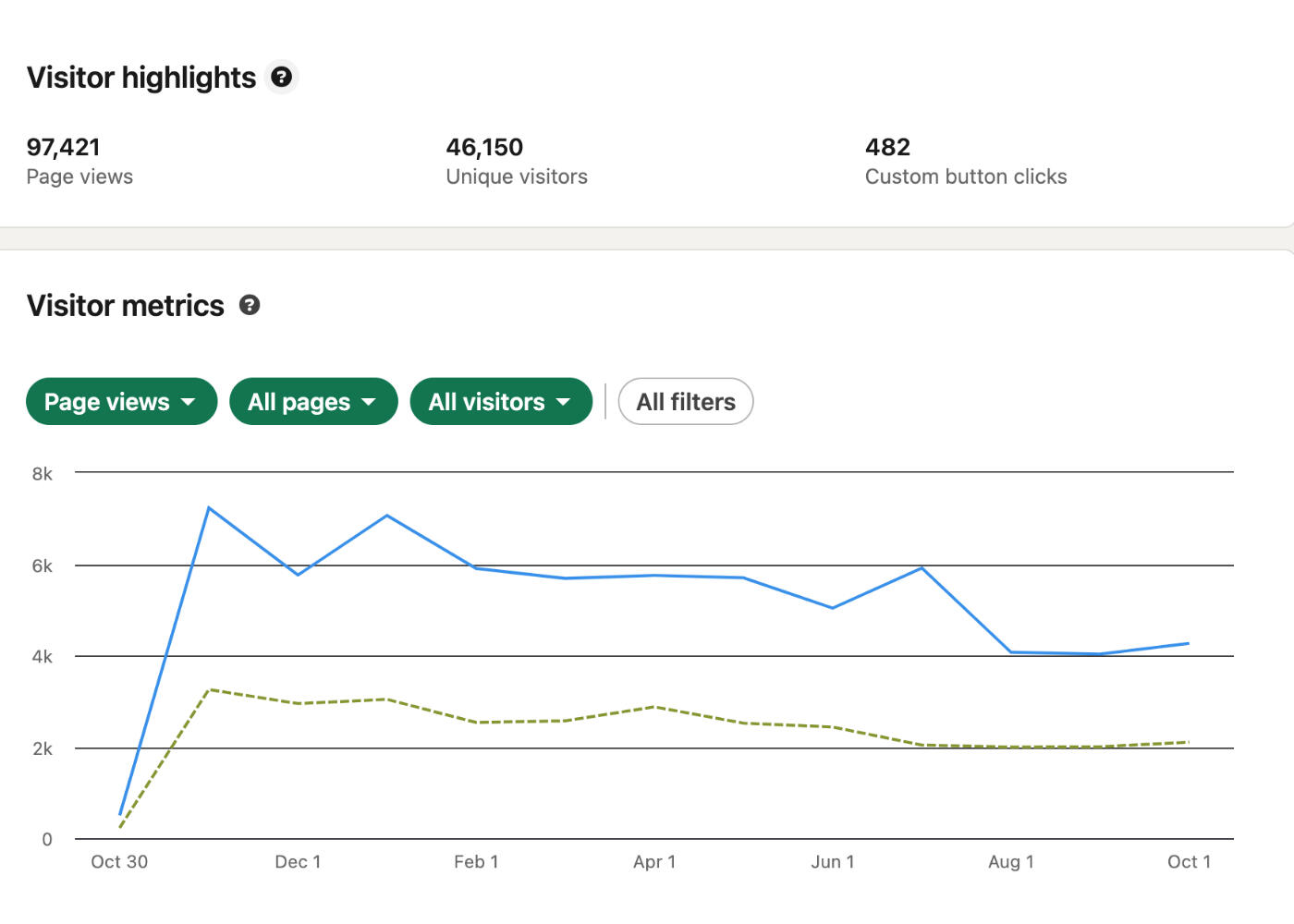Image resolution: width=1294 pixels, height=924 pixels.
Task: Click the 8k gridline label on the chart
Action: click(42, 474)
